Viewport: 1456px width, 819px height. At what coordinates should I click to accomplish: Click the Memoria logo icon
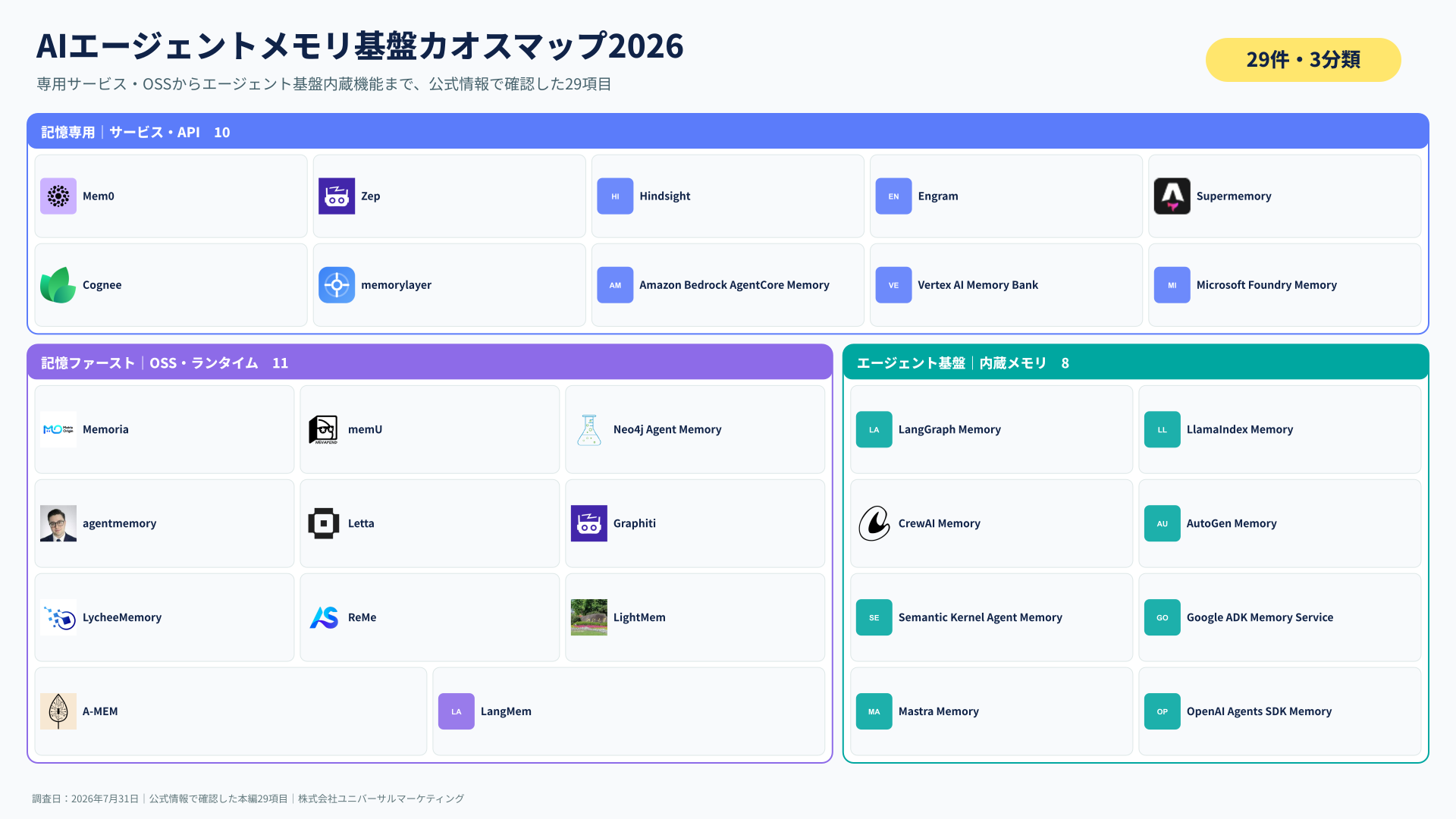point(58,429)
